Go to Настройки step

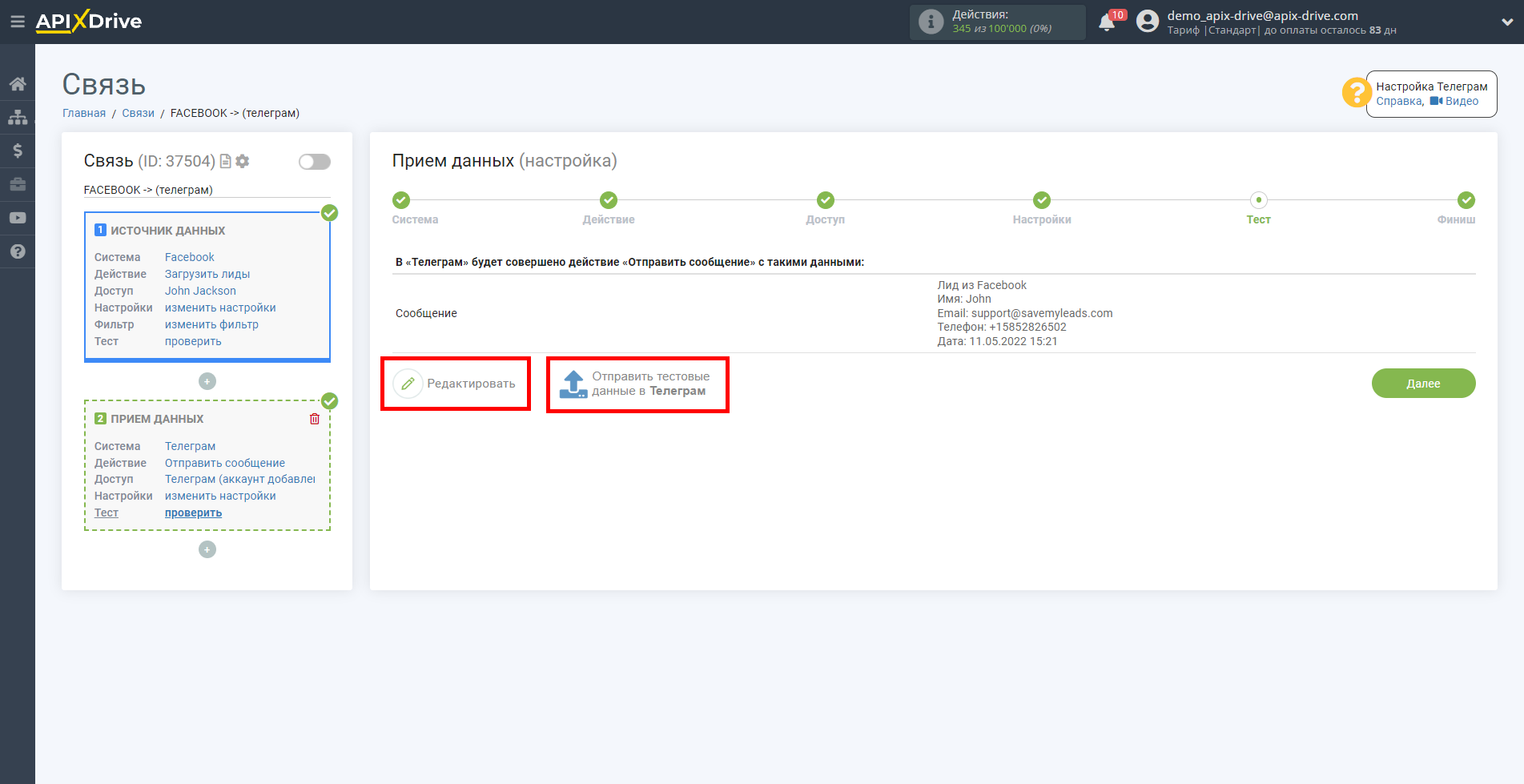pyautogui.click(x=1042, y=200)
